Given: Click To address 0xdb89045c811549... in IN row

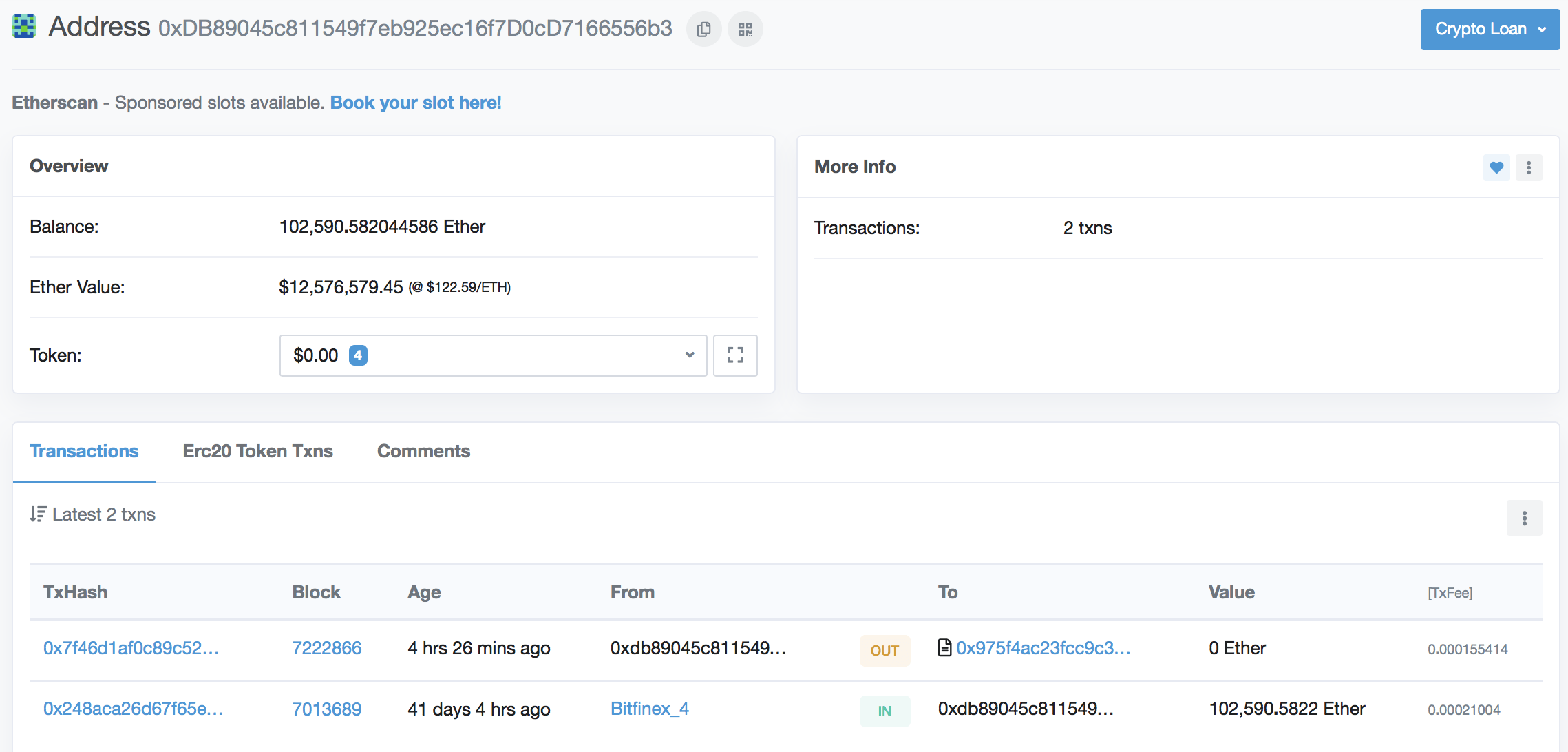Looking at the screenshot, I should (1026, 709).
